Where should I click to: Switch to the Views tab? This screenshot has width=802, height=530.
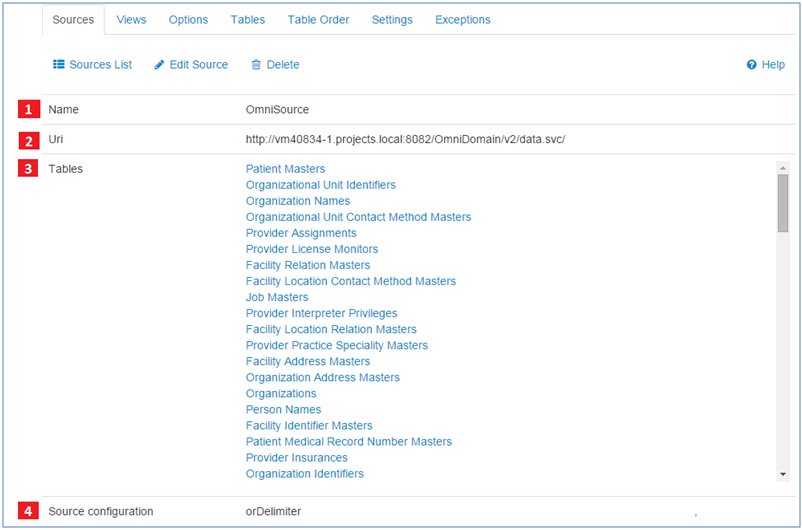tap(131, 20)
